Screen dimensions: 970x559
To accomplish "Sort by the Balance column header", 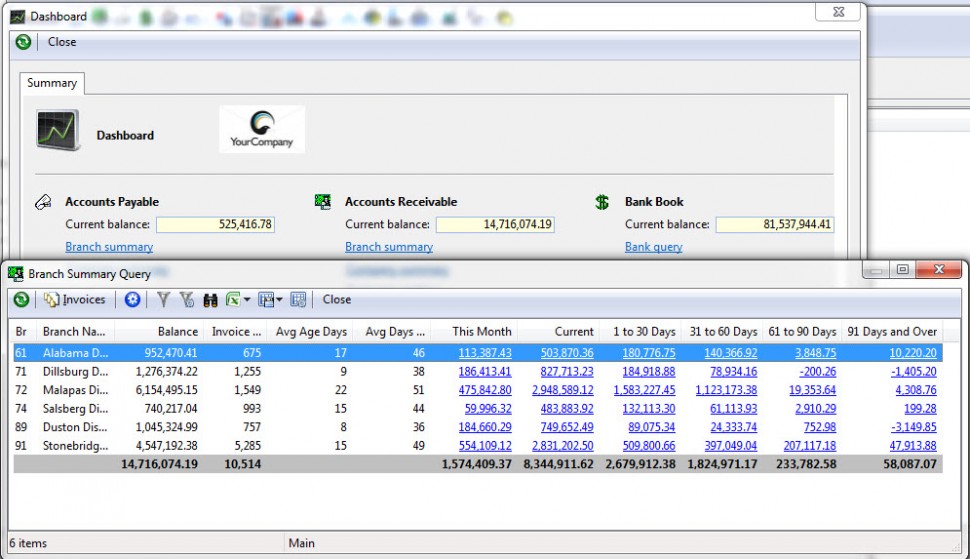I will pos(158,332).
